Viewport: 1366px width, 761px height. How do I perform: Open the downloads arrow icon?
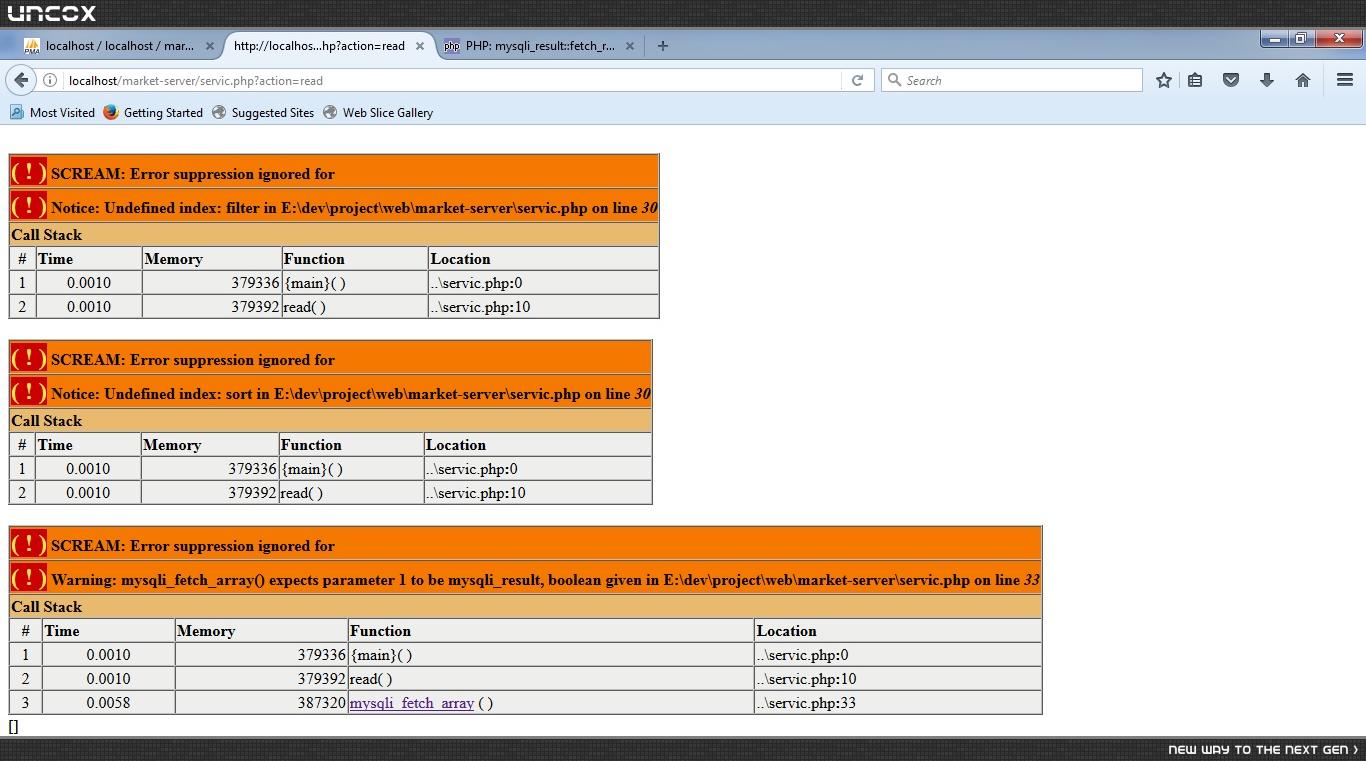click(x=1267, y=80)
